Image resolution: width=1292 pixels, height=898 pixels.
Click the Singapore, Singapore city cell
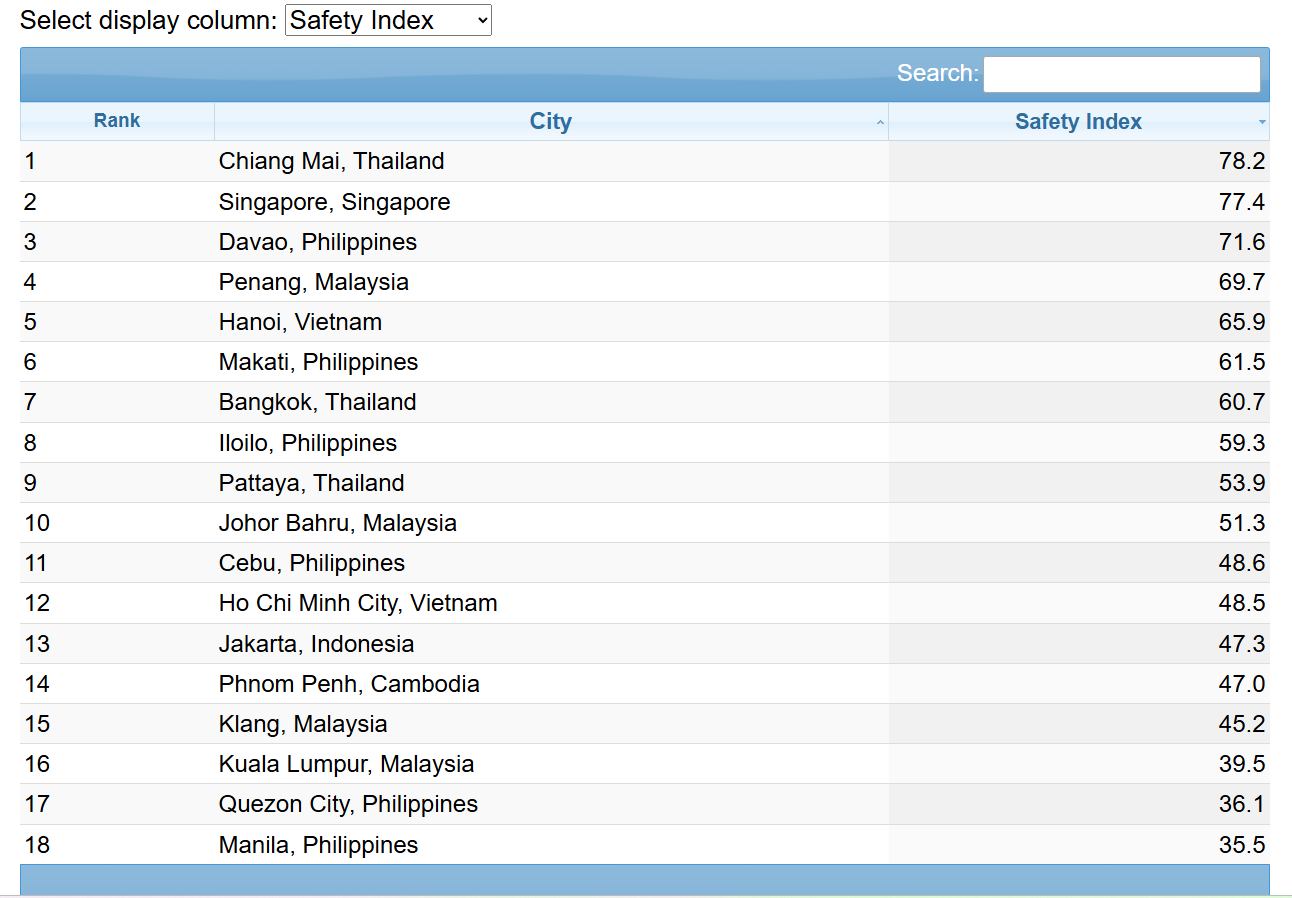pyautogui.click(x=334, y=202)
